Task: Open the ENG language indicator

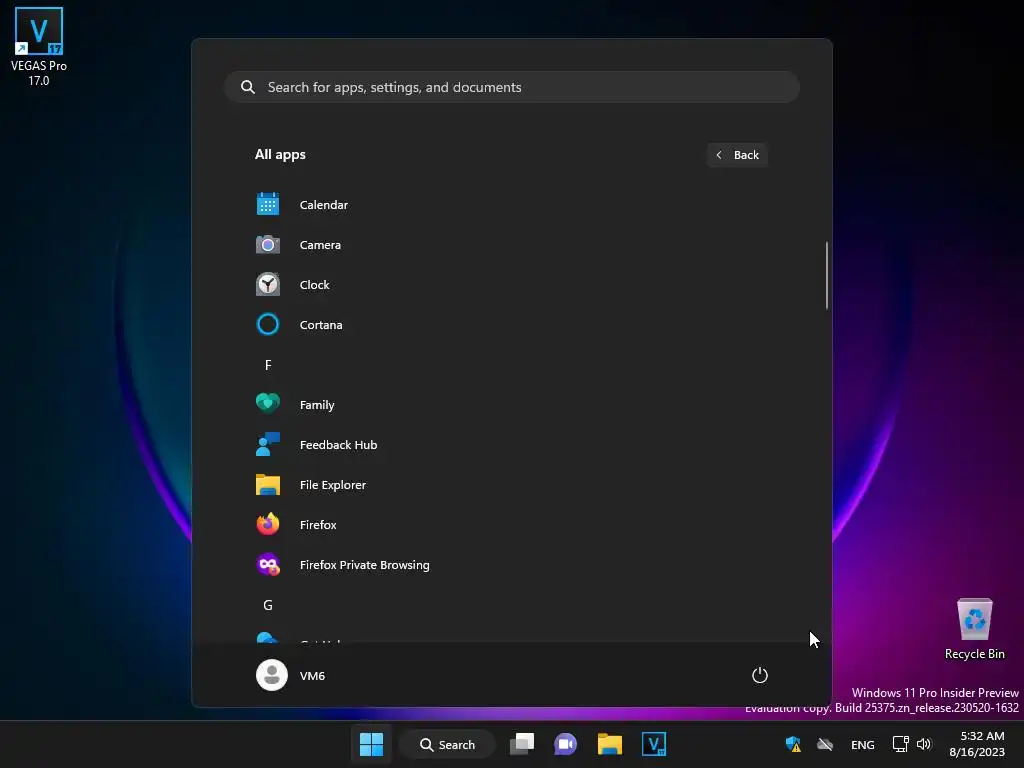Action: coord(863,744)
